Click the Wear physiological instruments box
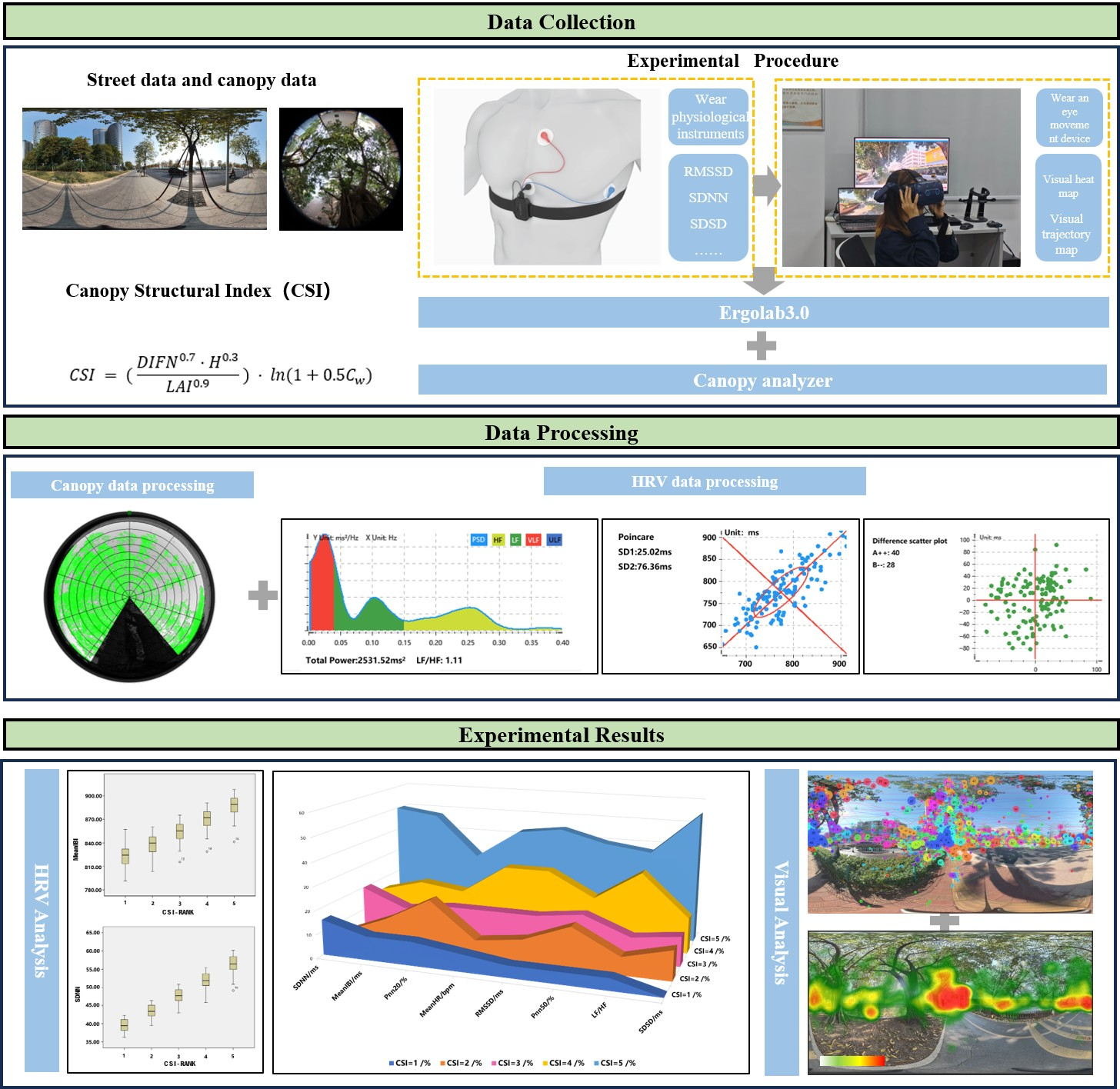Viewport: 1120px width, 1089px height. click(x=708, y=117)
